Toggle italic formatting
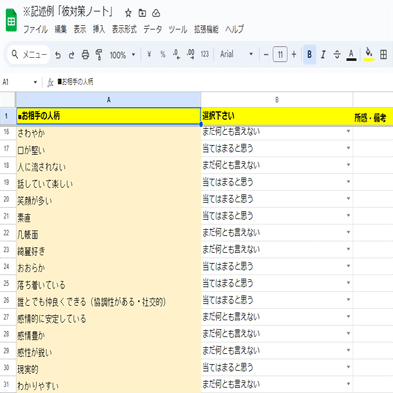 pyautogui.click(x=323, y=54)
